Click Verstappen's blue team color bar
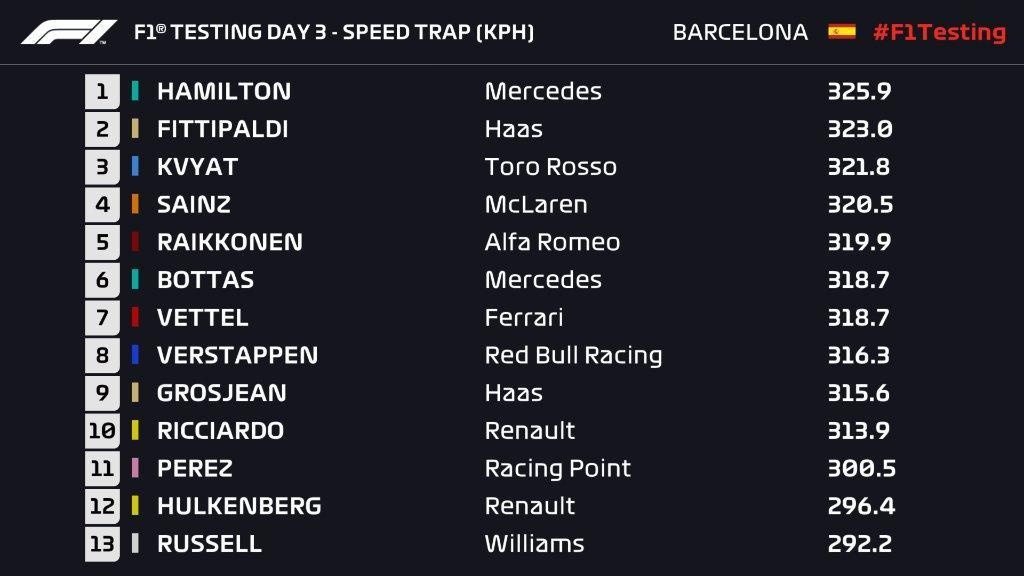Viewport: 1024px width, 576px height. [x=135, y=355]
